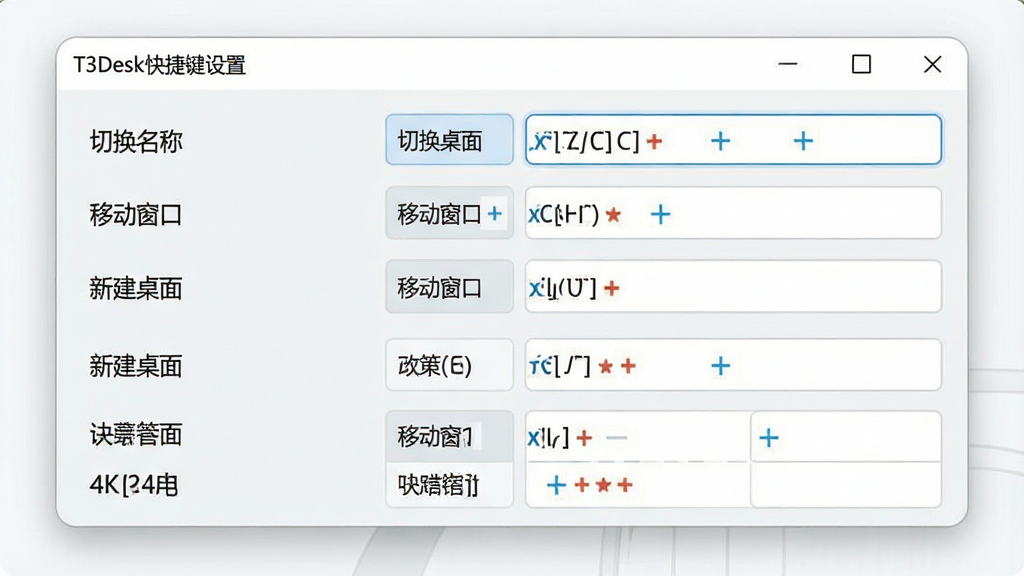Click the red plus in the 切换名称 row
This screenshot has width=1024, height=576.
(654, 141)
